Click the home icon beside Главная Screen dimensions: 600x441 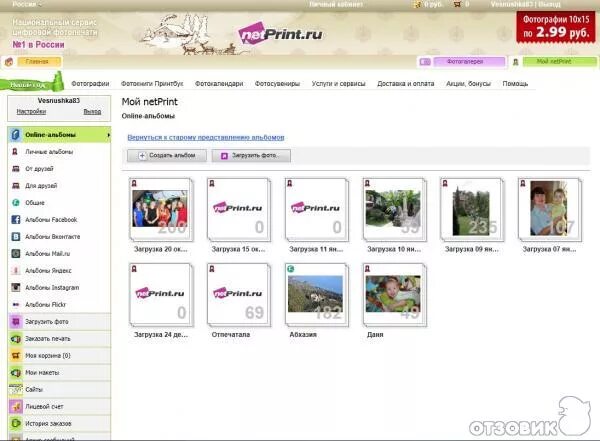[9, 62]
